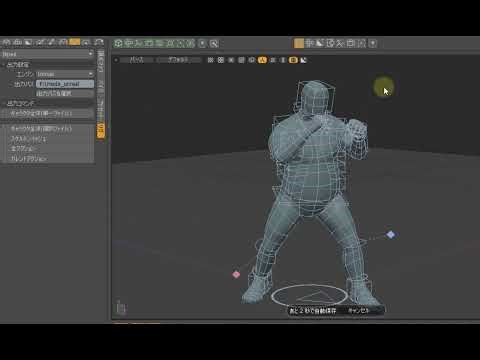Toggle the dotted grid icon in viewport toolbar

[210, 60]
